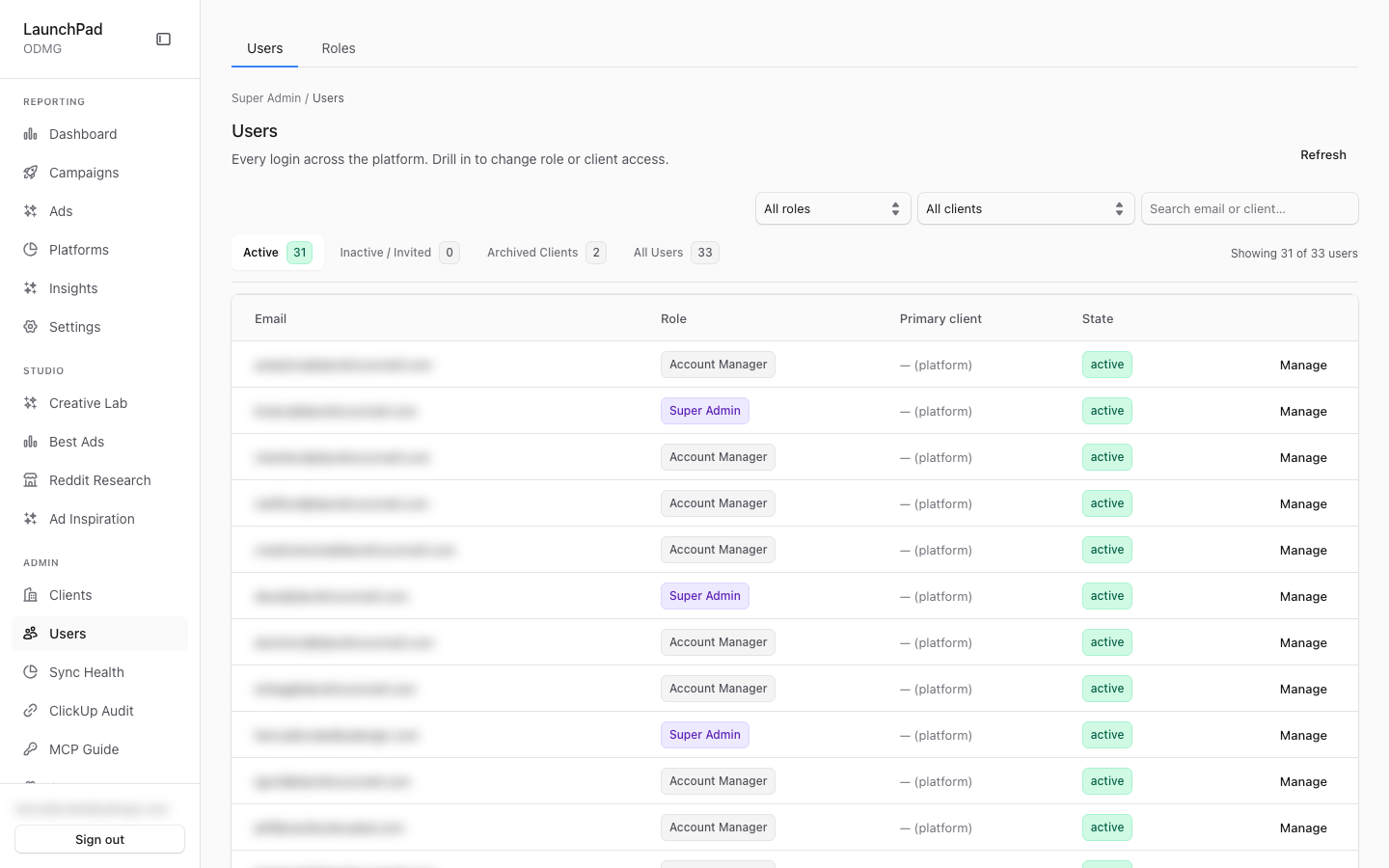Viewport: 1389px width, 868px height.
Task: Click the Insights sparkle icon
Action: [x=31, y=288]
